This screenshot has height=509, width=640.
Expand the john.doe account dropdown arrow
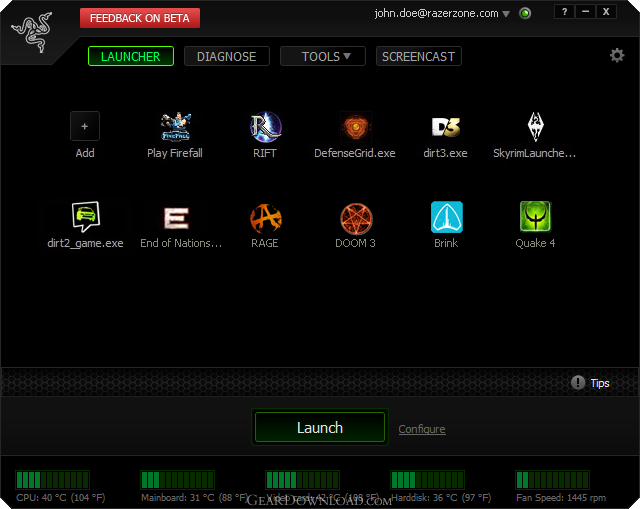tap(506, 14)
